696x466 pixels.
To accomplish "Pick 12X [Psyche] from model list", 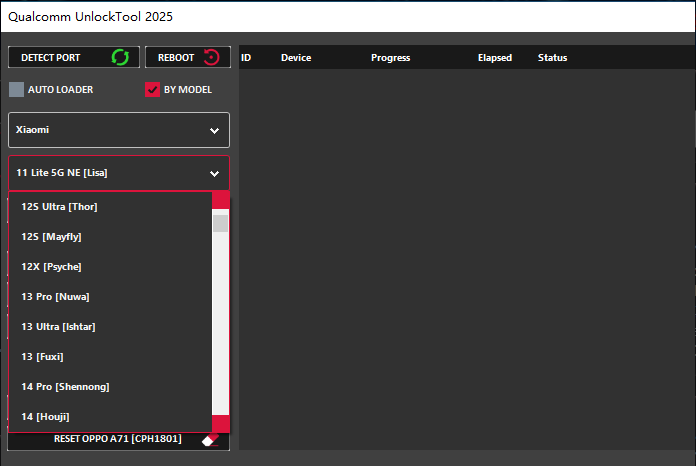I will [x=52, y=267].
